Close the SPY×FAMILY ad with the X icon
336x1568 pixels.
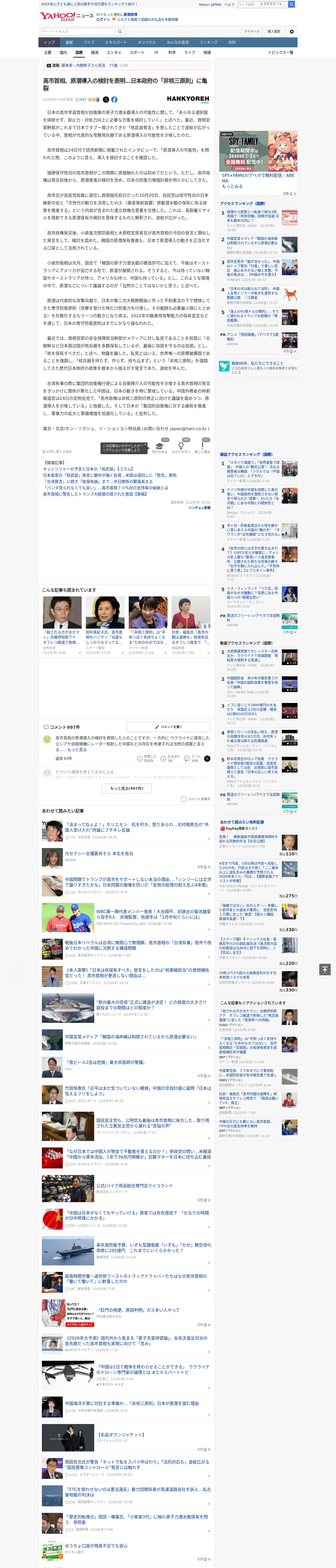coord(295,194)
